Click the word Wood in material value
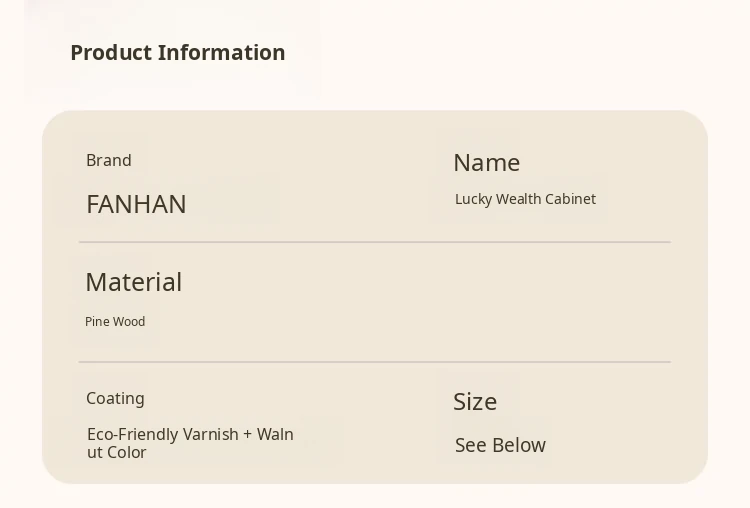The width and height of the screenshot is (750, 508). click(129, 322)
